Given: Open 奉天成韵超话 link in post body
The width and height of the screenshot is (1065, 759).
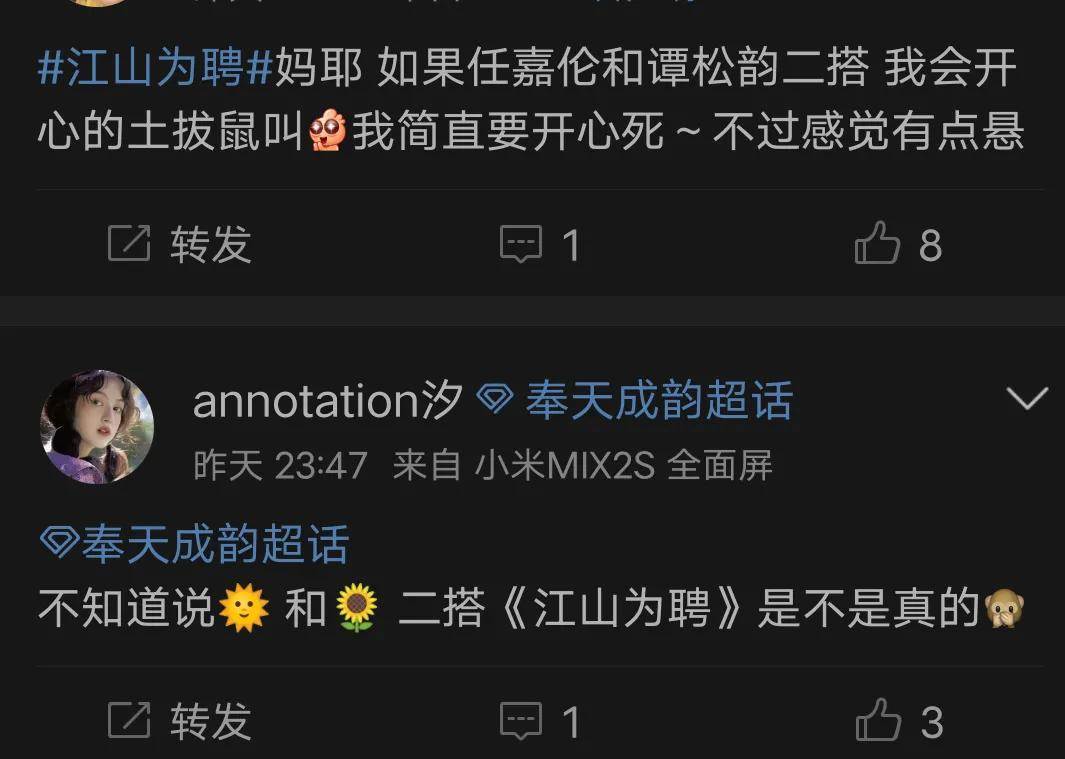Looking at the screenshot, I should point(215,544).
